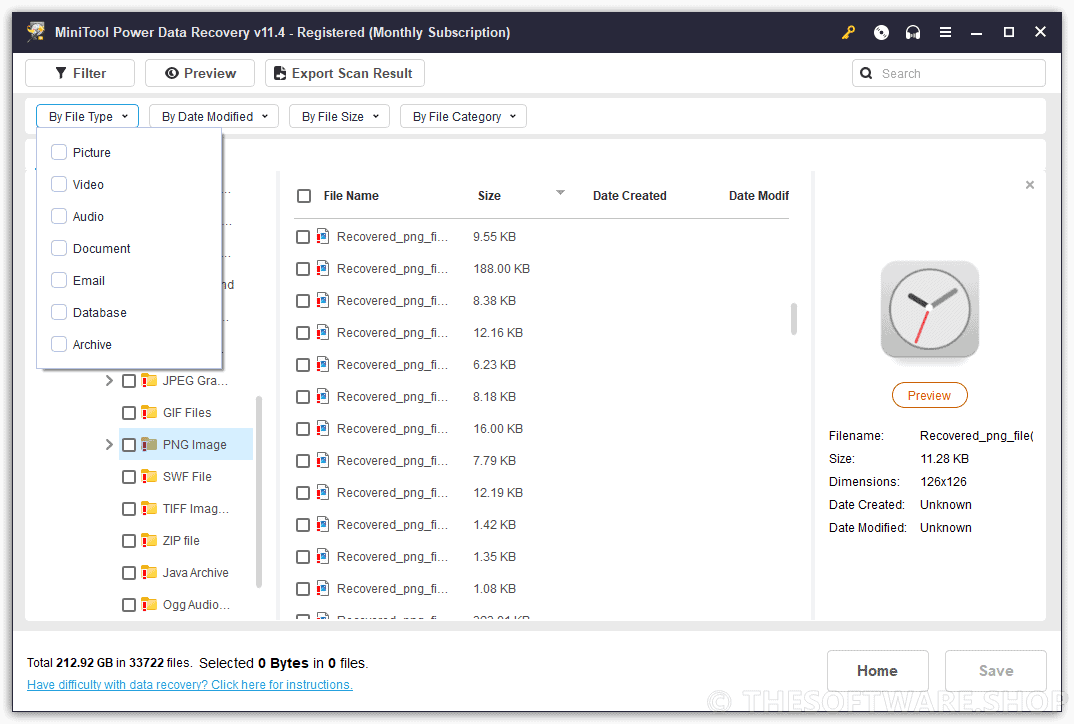Sort by the Date Modif column header
1074x724 pixels.
(759, 196)
